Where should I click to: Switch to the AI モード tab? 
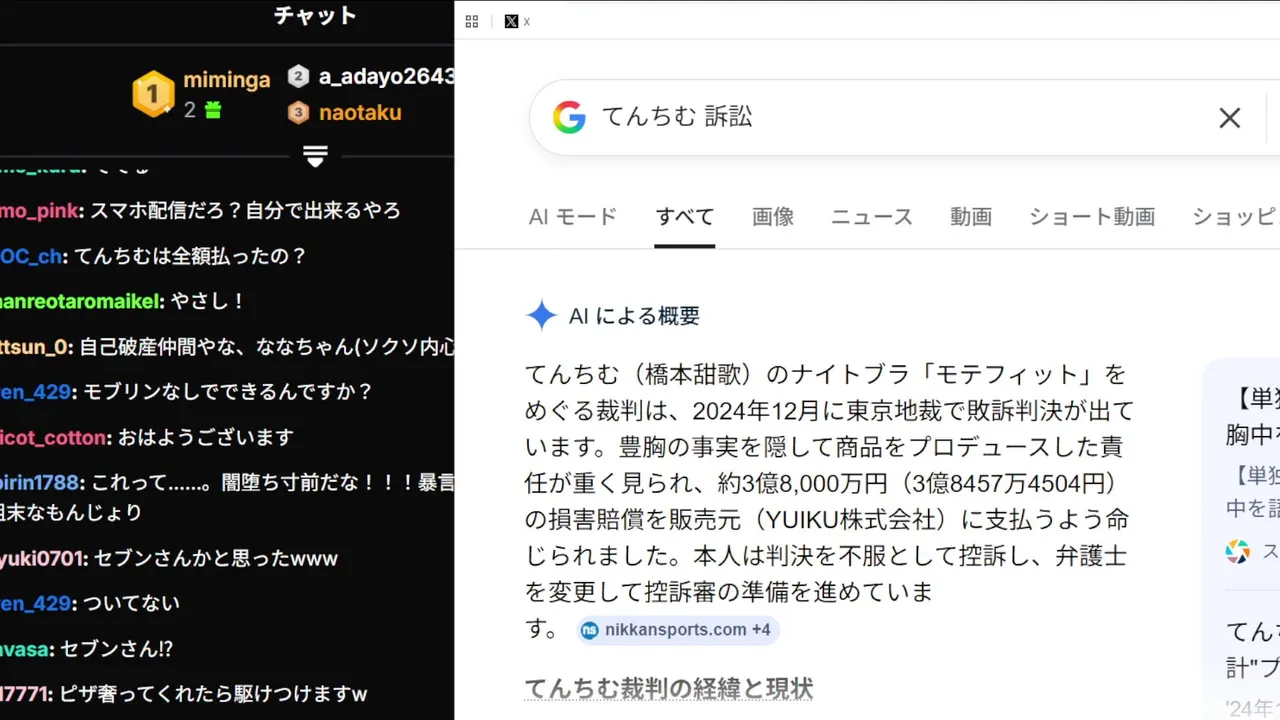click(x=573, y=216)
